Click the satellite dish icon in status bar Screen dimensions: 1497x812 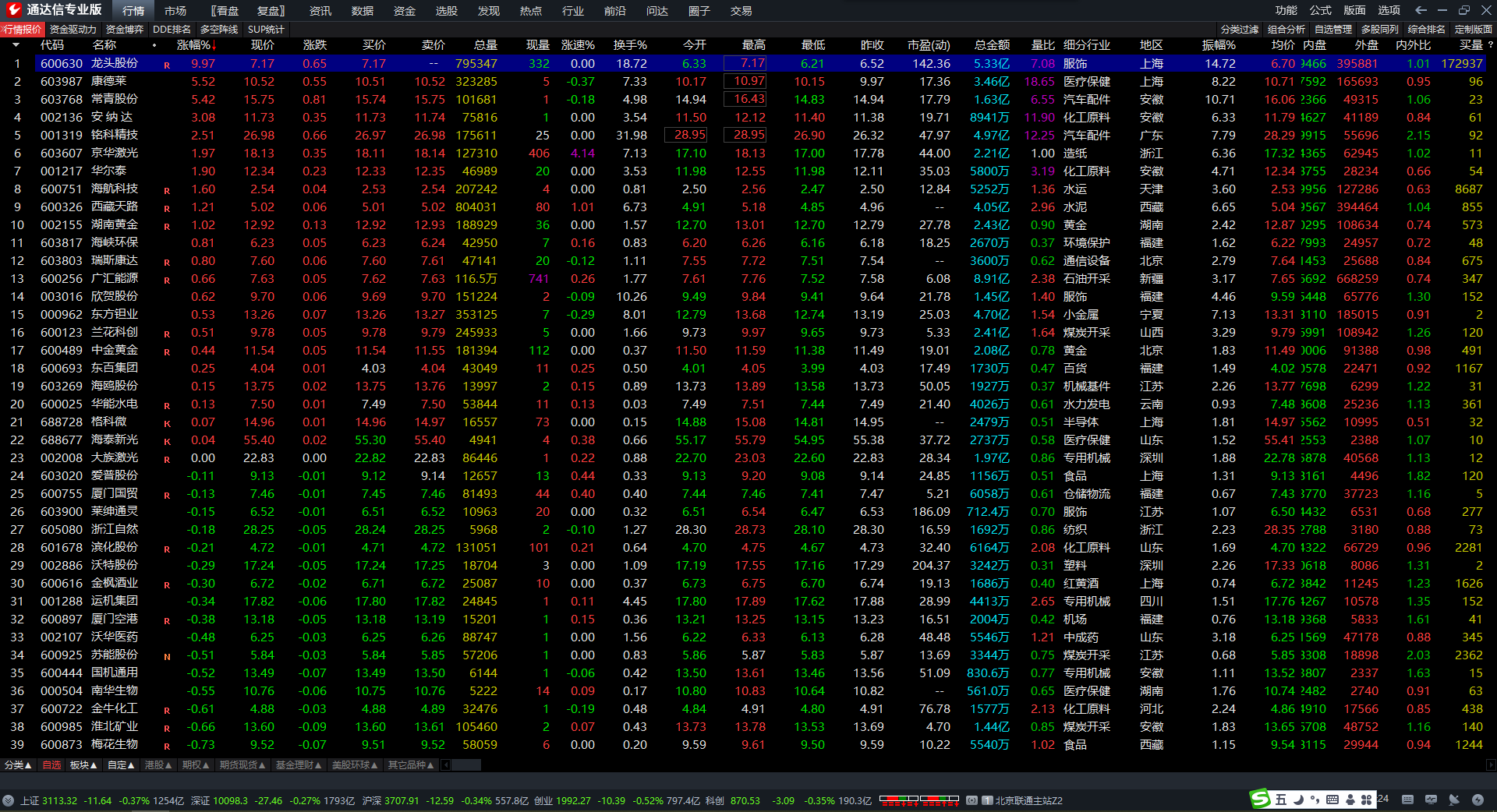[x=1454, y=800]
